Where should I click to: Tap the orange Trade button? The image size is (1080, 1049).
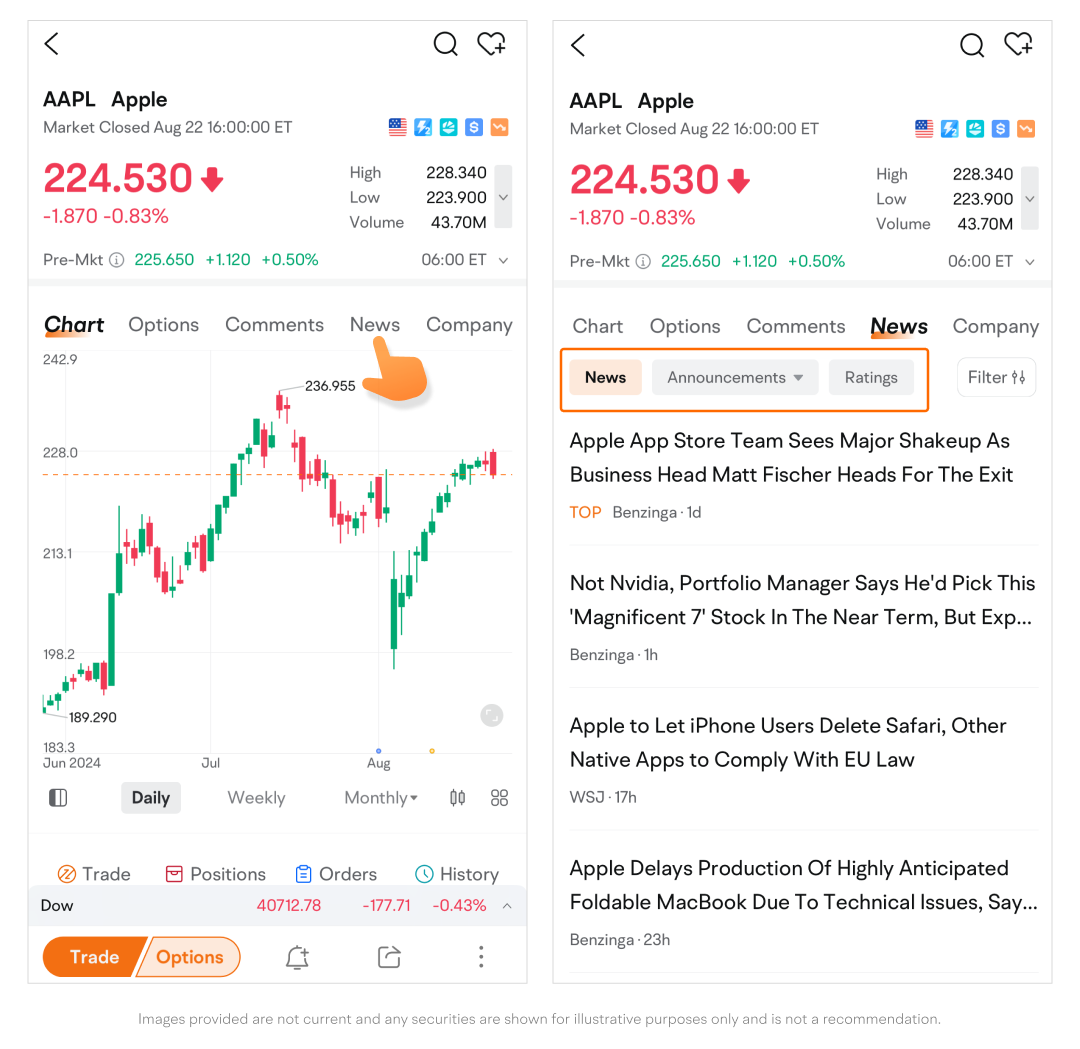(94, 957)
